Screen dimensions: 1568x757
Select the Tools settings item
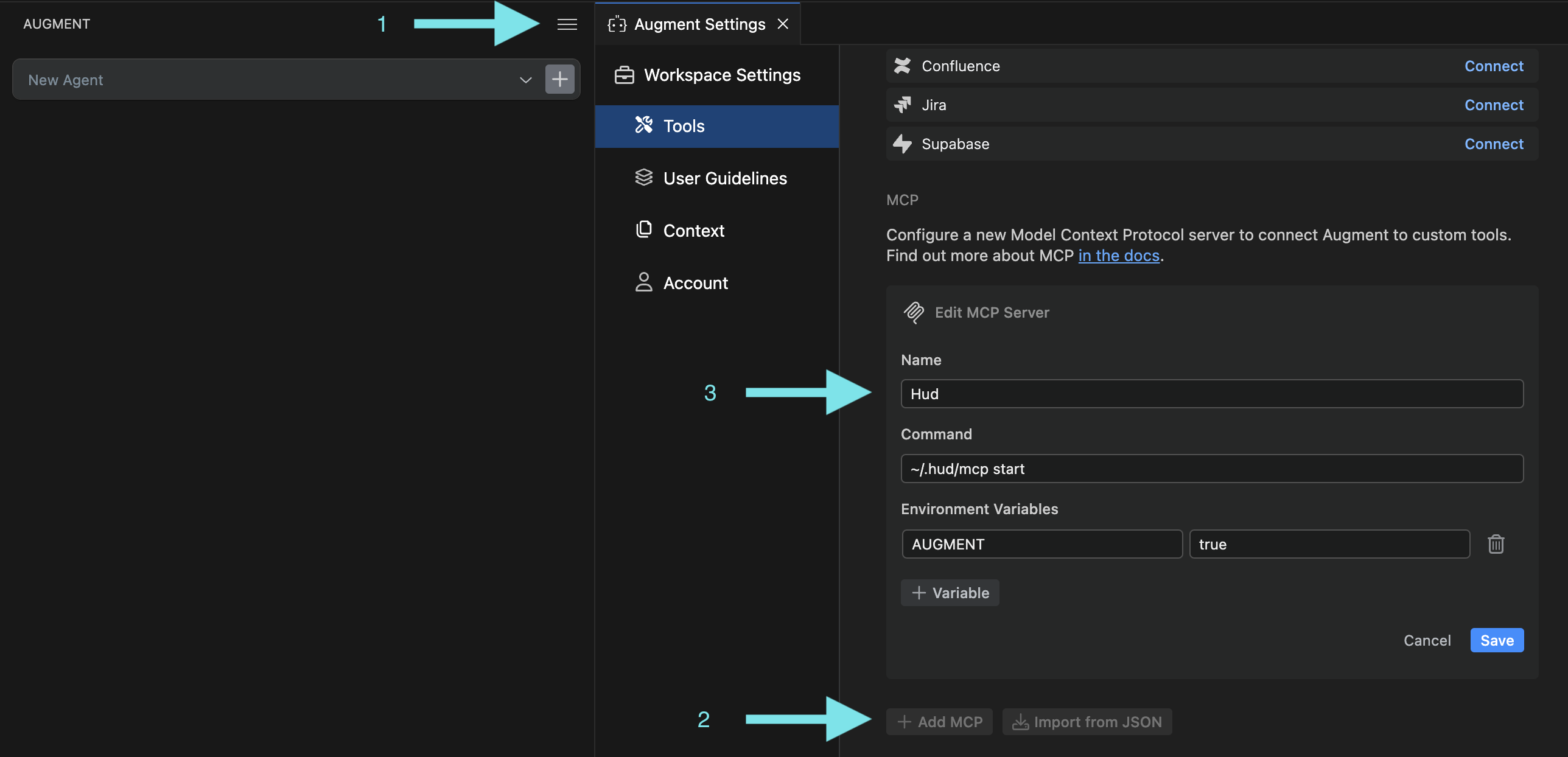pyautogui.click(x=716, y=126)
